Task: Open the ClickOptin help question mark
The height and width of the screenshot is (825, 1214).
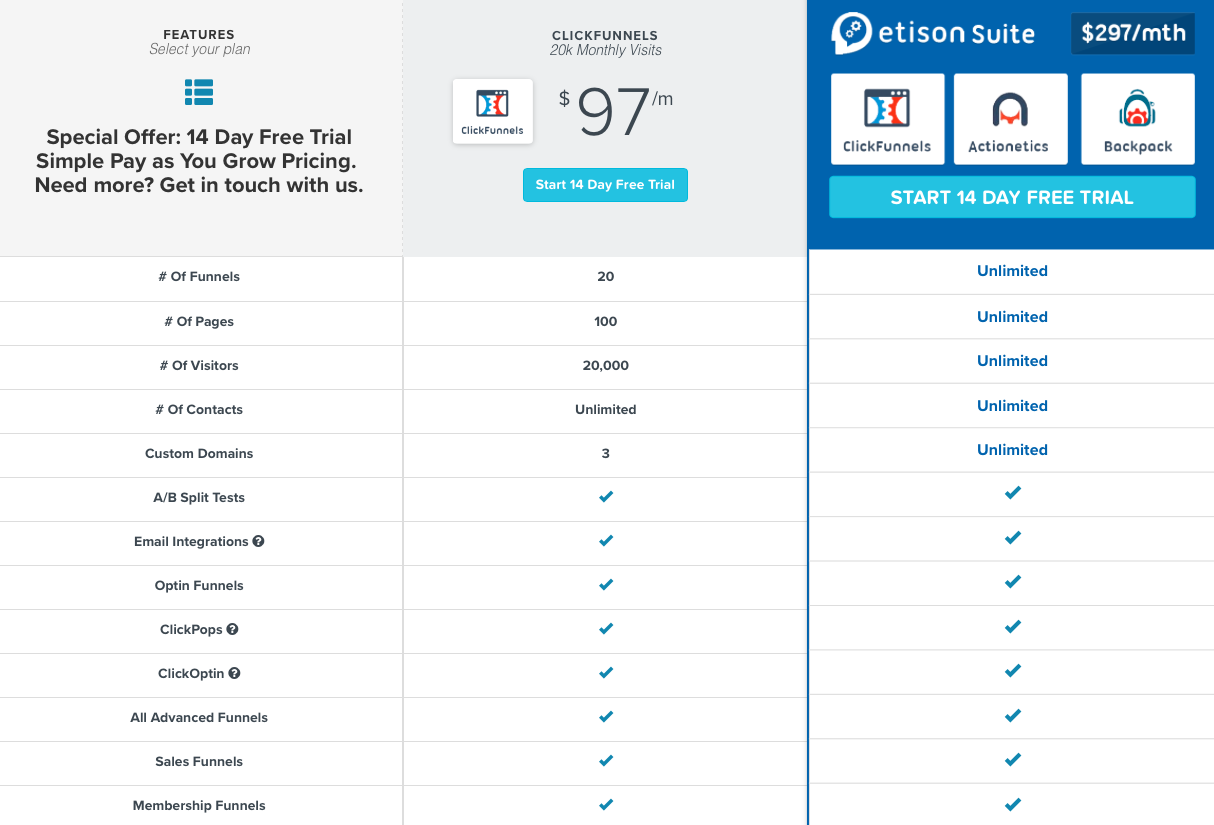Action: pos(235,673)
